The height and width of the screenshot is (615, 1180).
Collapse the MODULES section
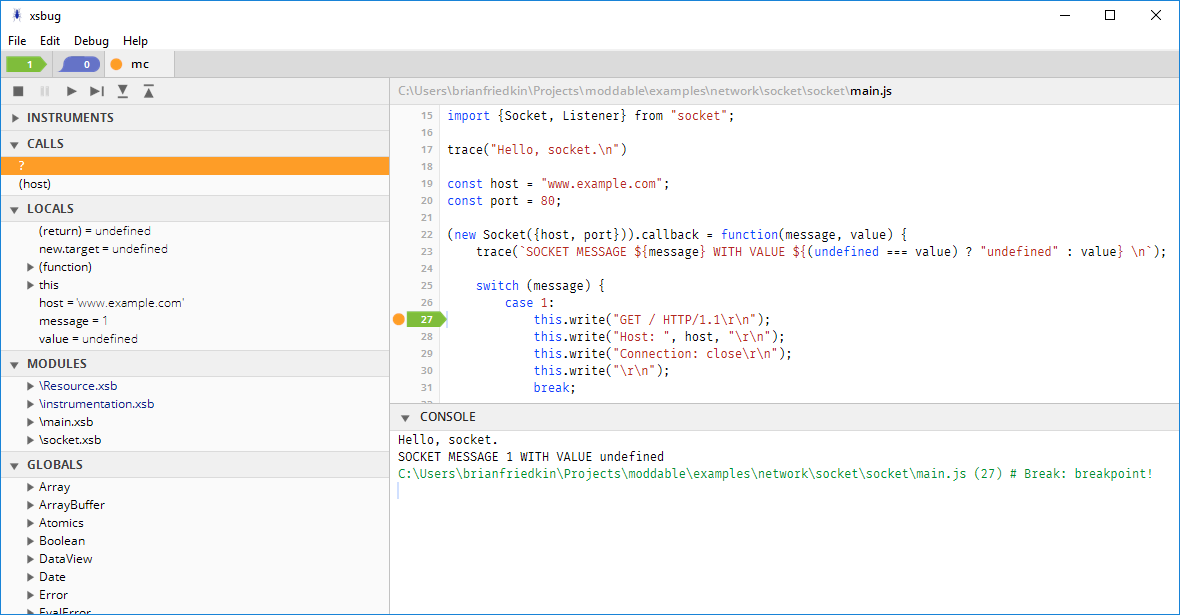[15, 365]
